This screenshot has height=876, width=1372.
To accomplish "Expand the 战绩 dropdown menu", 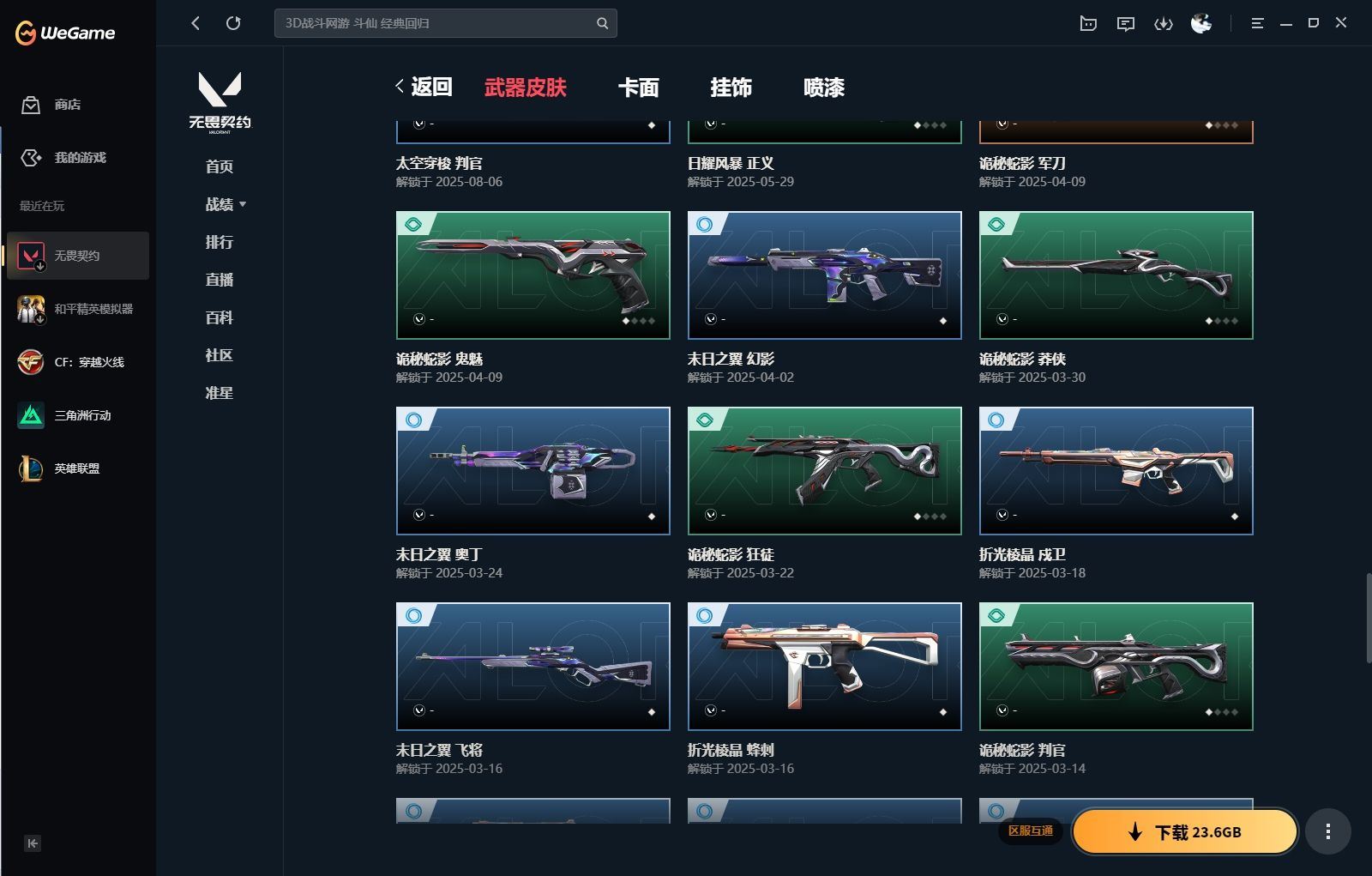I will [226, 204].
